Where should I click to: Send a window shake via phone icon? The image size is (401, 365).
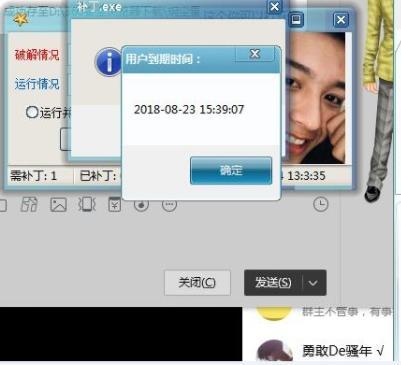click(x=87, y=204)
